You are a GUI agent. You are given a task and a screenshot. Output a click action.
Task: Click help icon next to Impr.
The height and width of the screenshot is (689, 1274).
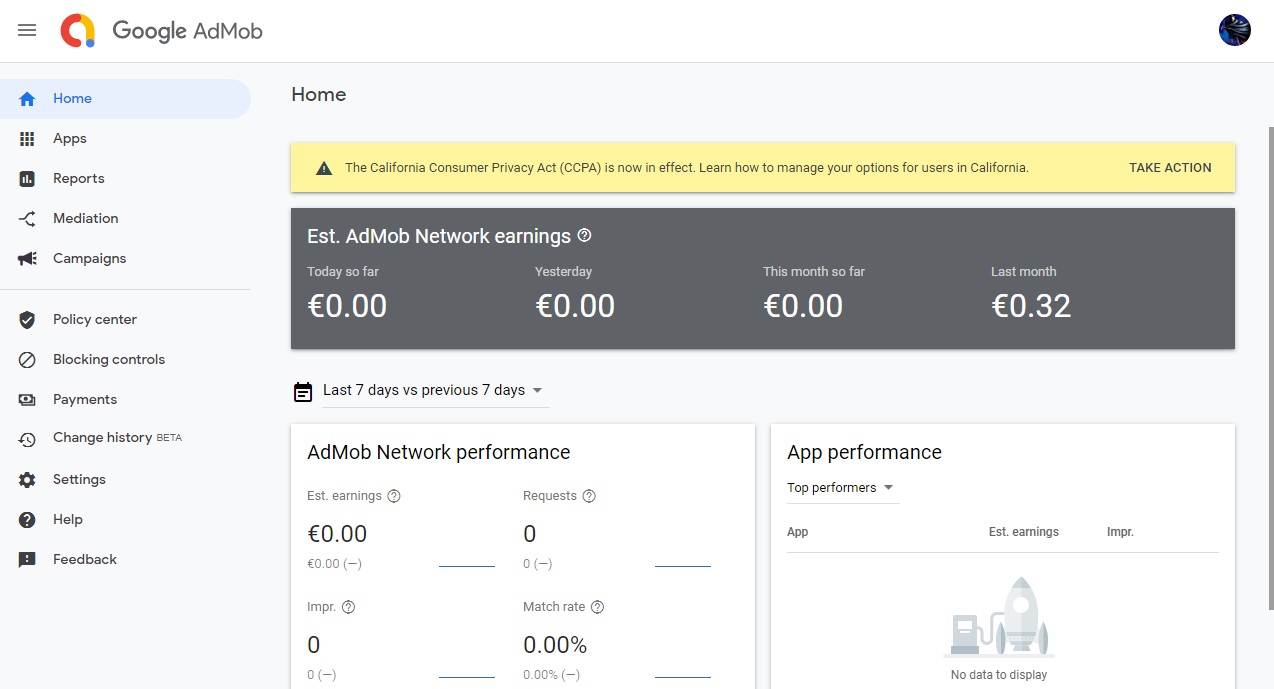(348, 607)
